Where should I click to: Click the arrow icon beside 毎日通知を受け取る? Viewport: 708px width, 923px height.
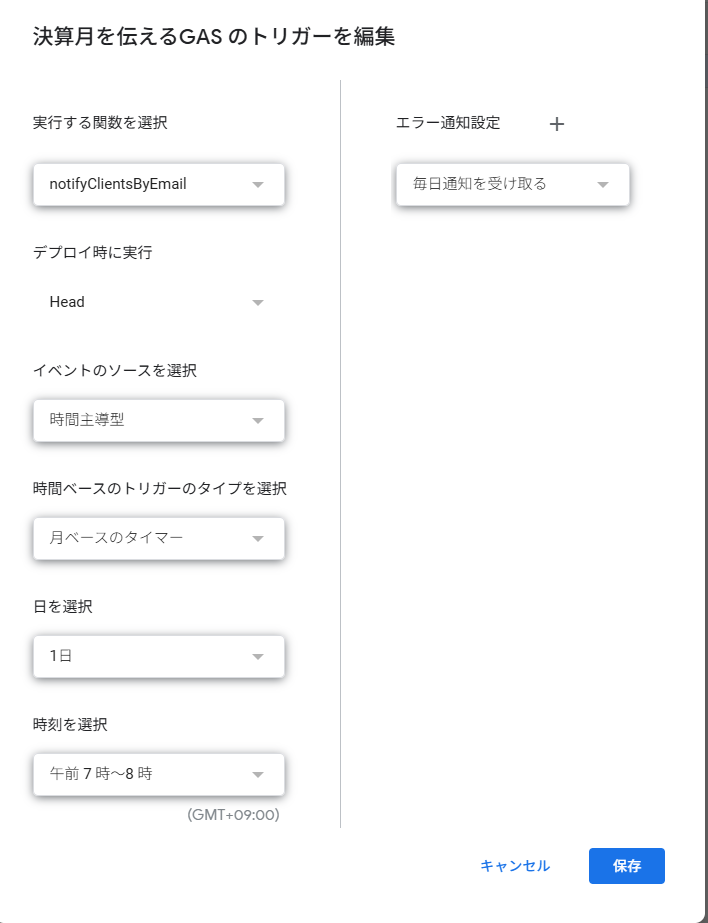pos(603,185)
